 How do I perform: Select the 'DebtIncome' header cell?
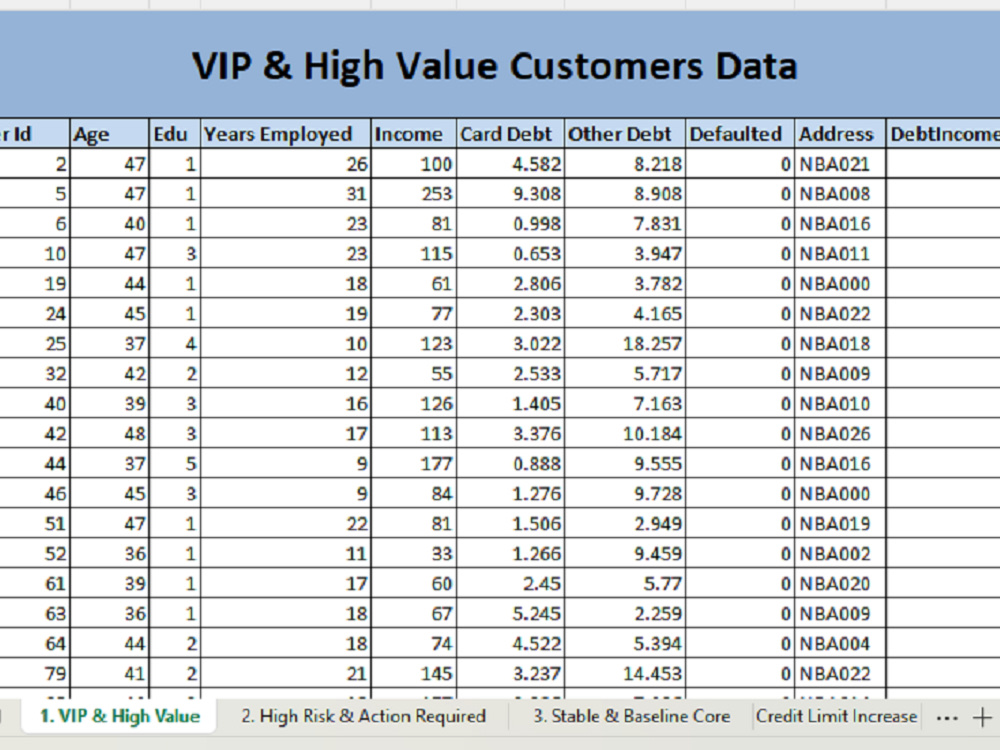(x=943, y=134)
